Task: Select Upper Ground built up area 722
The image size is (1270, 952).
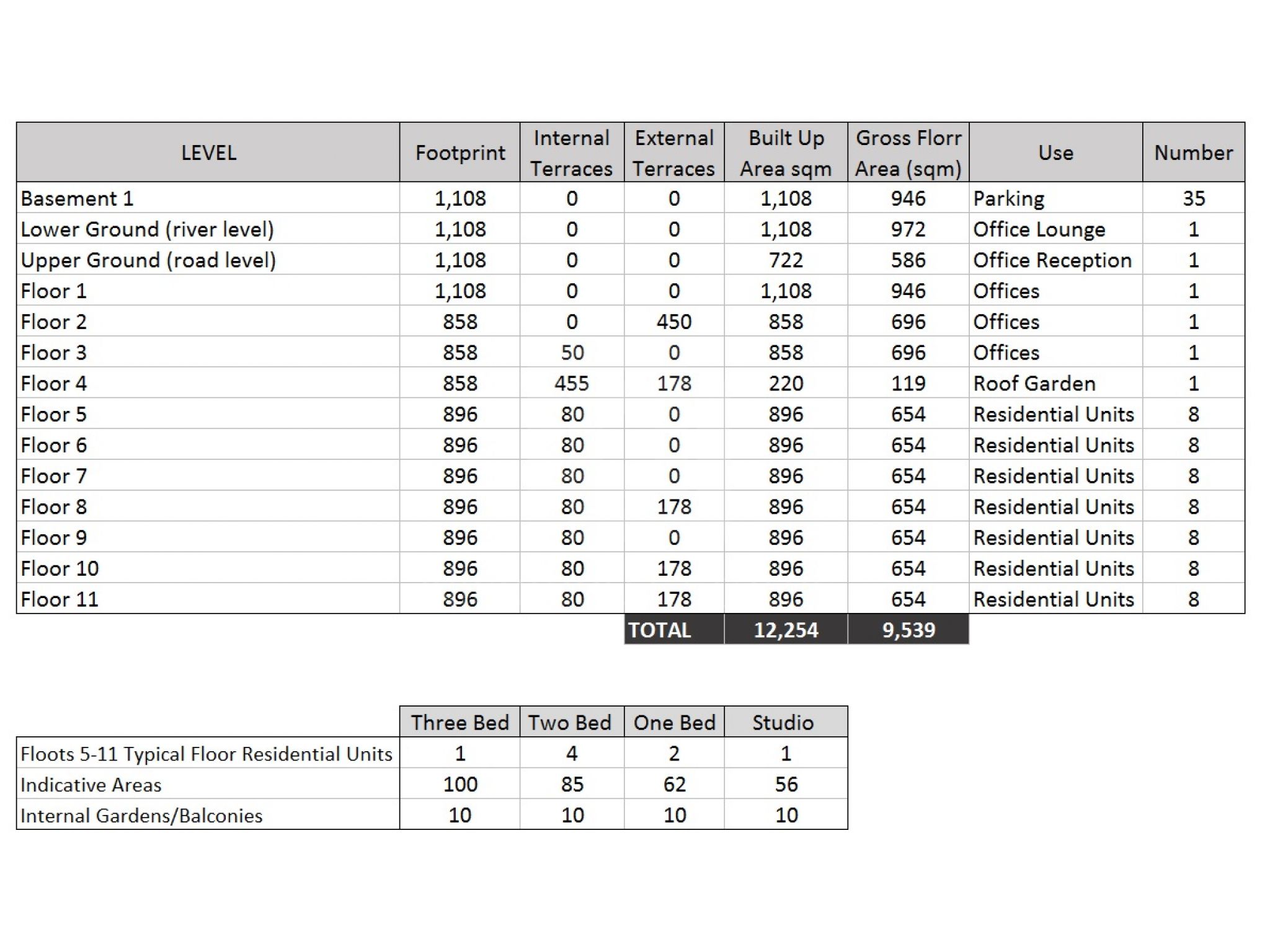Action: pos(786,260)
